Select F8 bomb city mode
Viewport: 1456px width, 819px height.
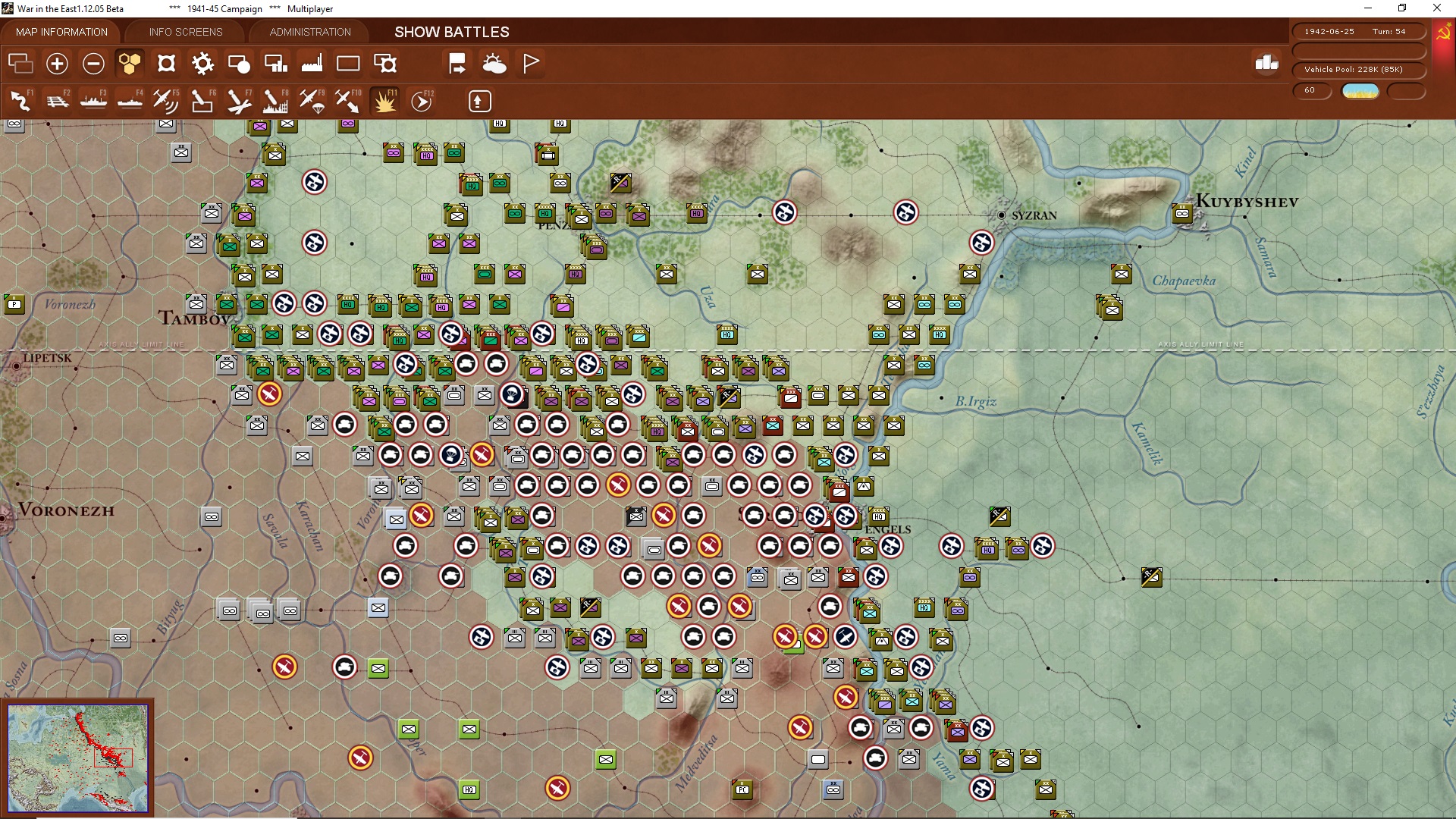tap(275, 101)
